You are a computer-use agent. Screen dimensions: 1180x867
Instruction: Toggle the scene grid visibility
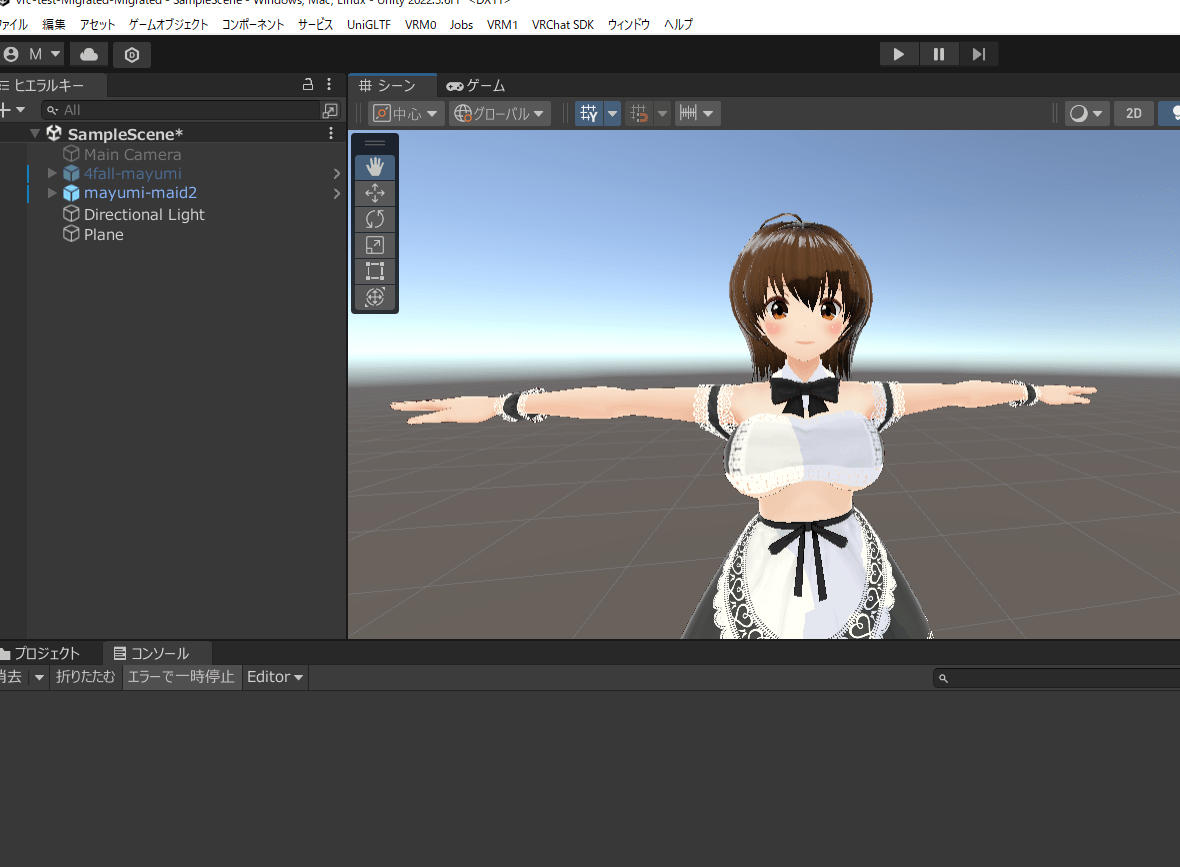pos(589,114)
